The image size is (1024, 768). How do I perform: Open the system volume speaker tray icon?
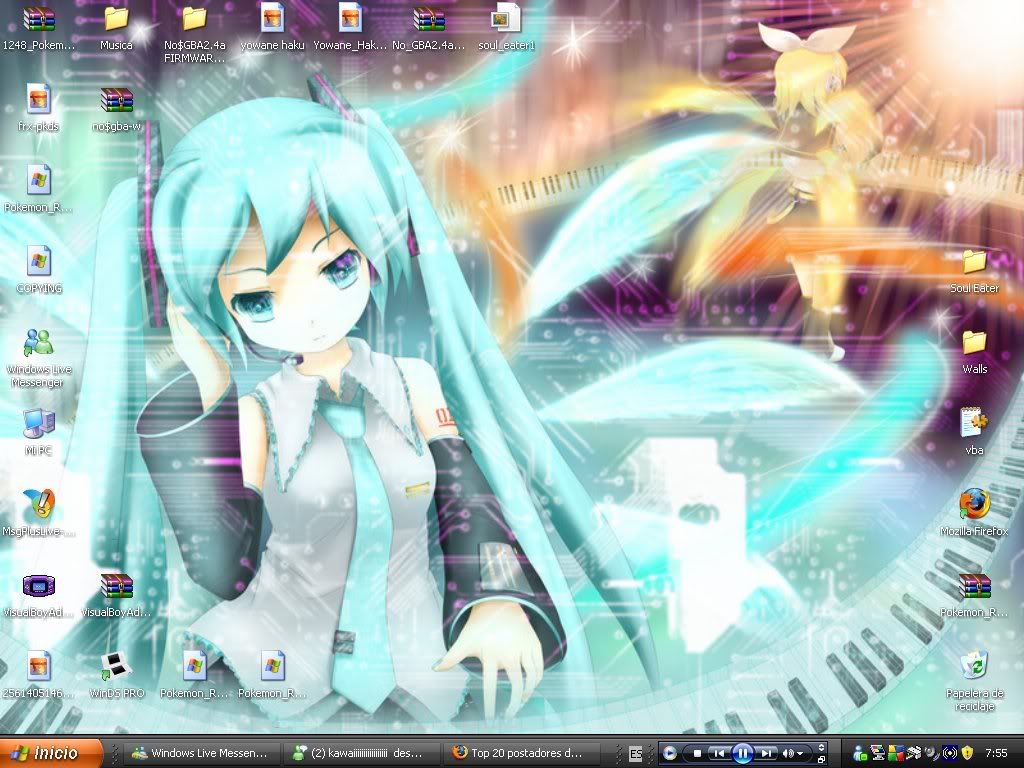(931, 754)
